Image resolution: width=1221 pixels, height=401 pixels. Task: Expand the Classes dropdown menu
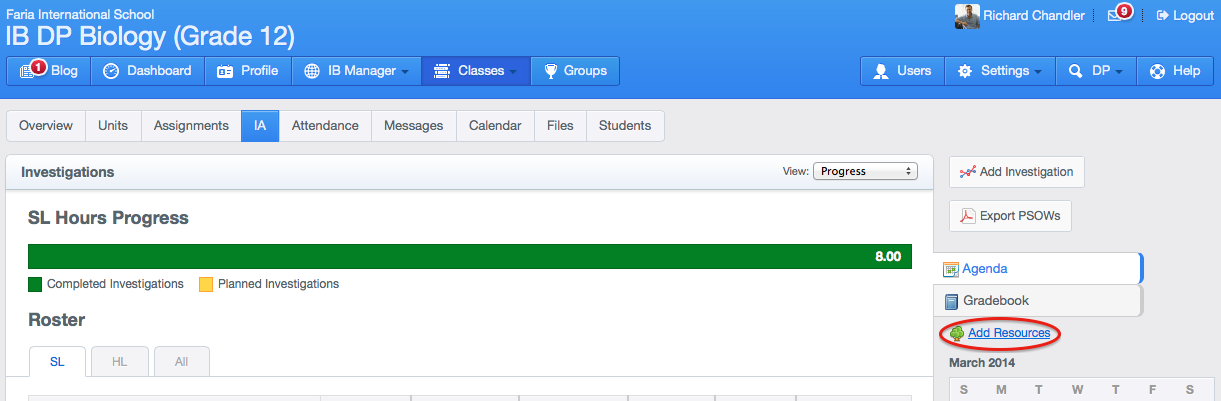point(476,71)
